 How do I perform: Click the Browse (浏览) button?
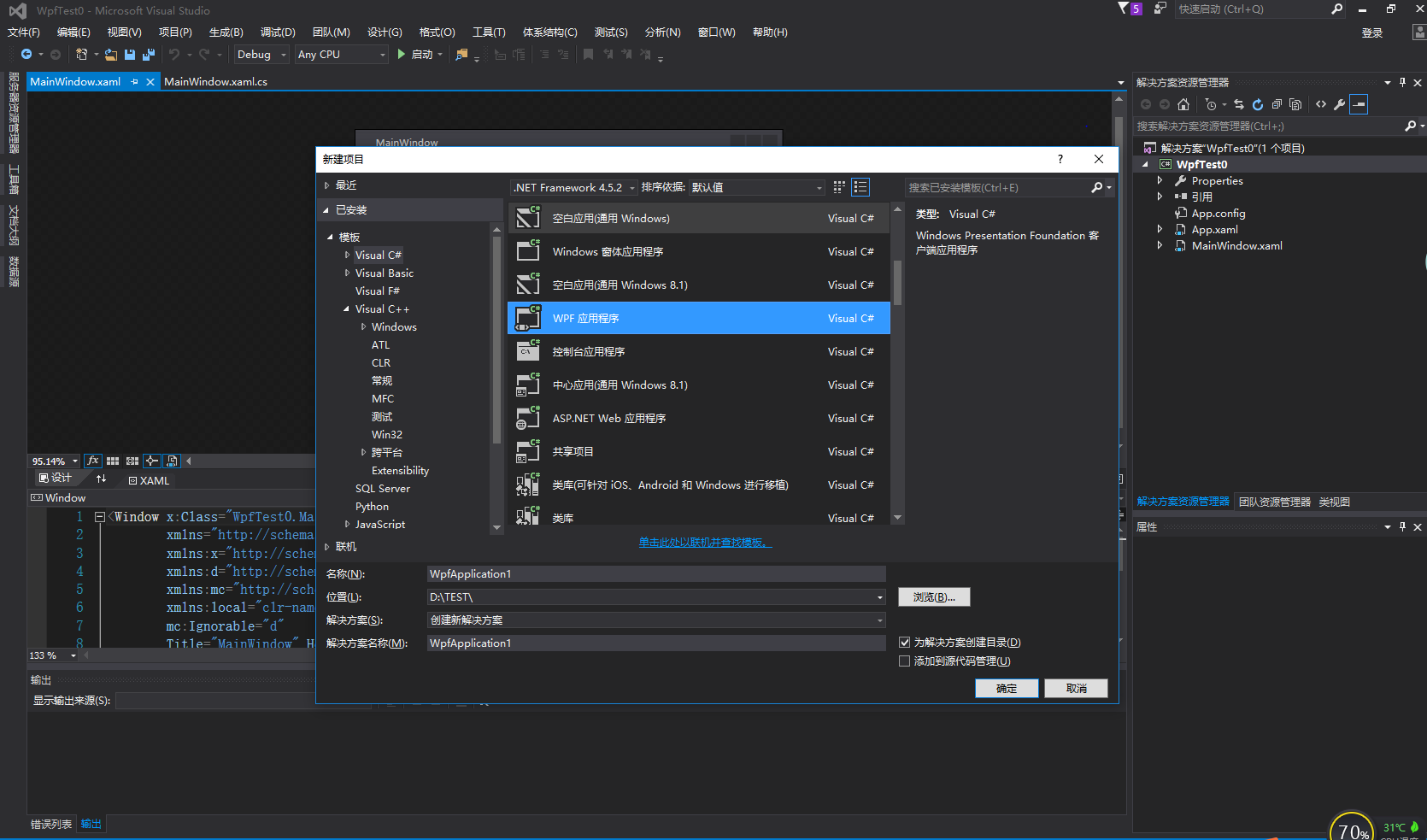[x=934, y=597]
